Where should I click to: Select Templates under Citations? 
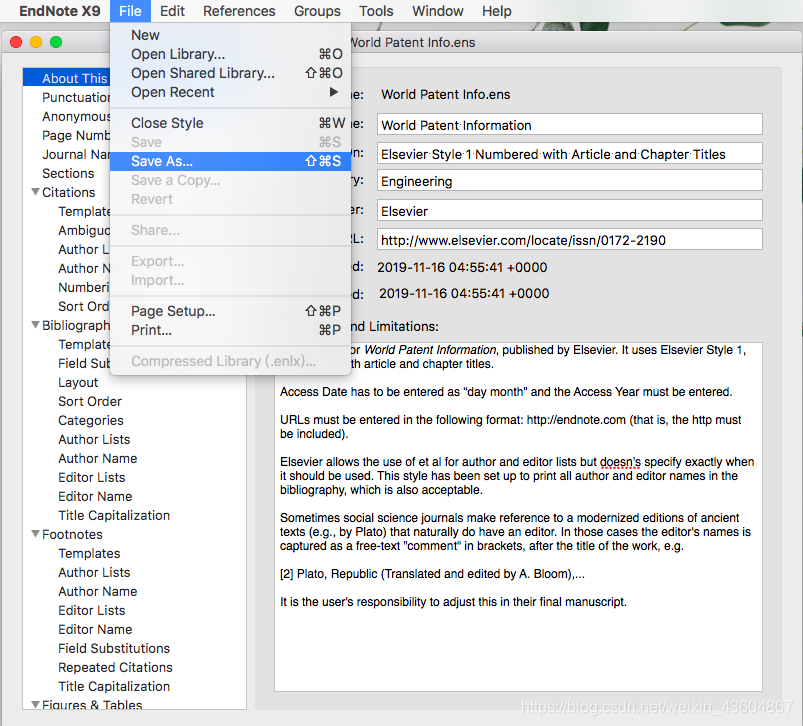pyautogui.click(x=84, y=211)
